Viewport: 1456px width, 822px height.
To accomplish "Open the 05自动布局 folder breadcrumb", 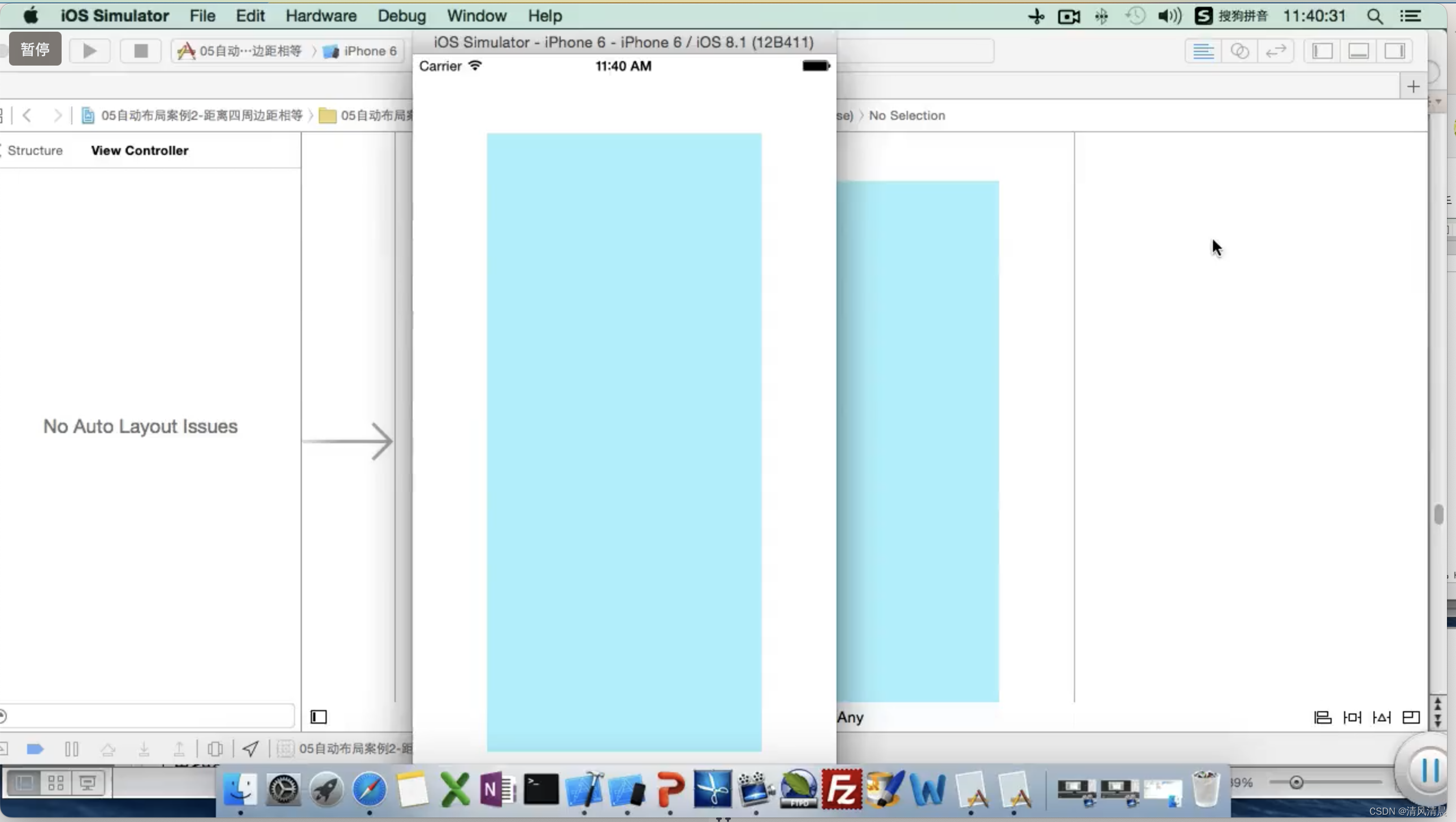I will pyautogui.click(x=366, y=115).
